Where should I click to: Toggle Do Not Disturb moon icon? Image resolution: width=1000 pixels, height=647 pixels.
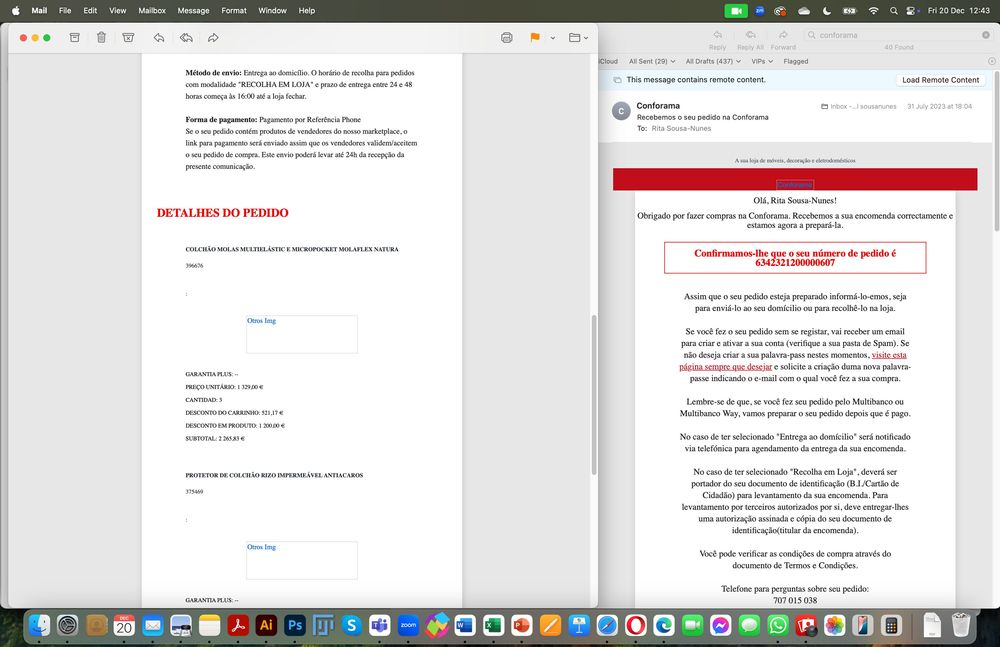pos(827,10)
